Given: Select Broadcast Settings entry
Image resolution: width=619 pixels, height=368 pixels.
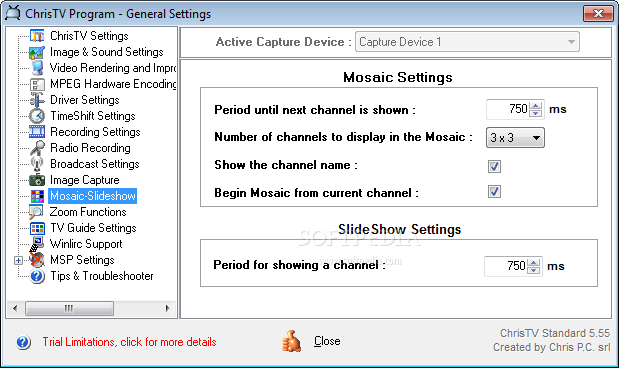Looking at the screenshot, I should click(95, 164).
